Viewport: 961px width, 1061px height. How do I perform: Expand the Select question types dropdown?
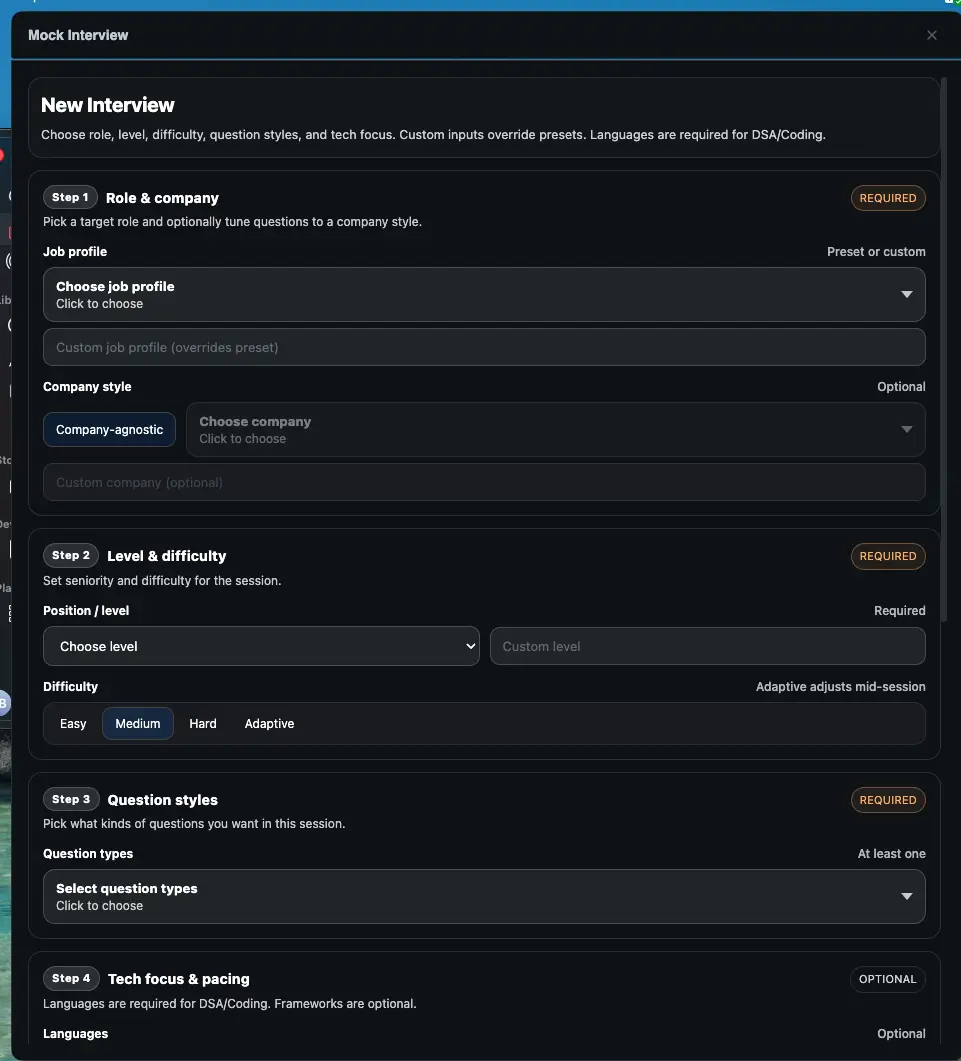pos(483,896)
